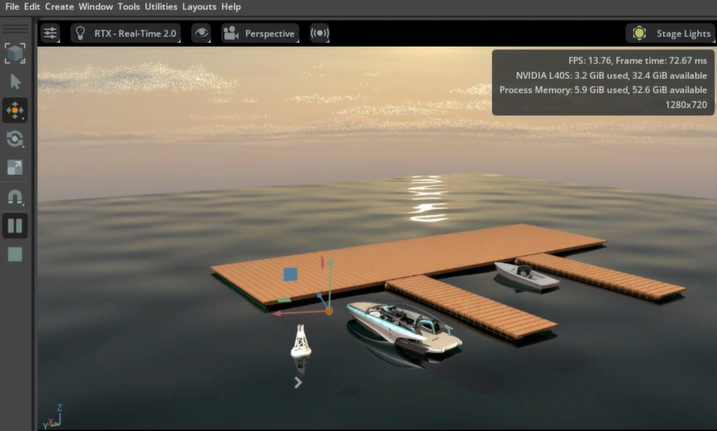Activate the Move tool
Screen dimensions: 717x431
[x=15, y=110]
